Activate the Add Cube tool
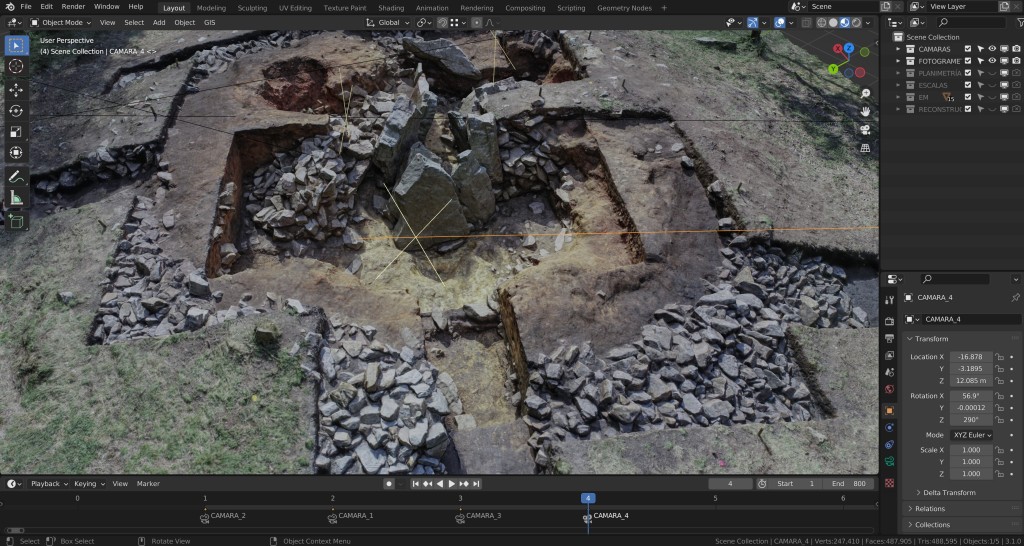This screenshot has width=1024, height=546. coord(16,221)
